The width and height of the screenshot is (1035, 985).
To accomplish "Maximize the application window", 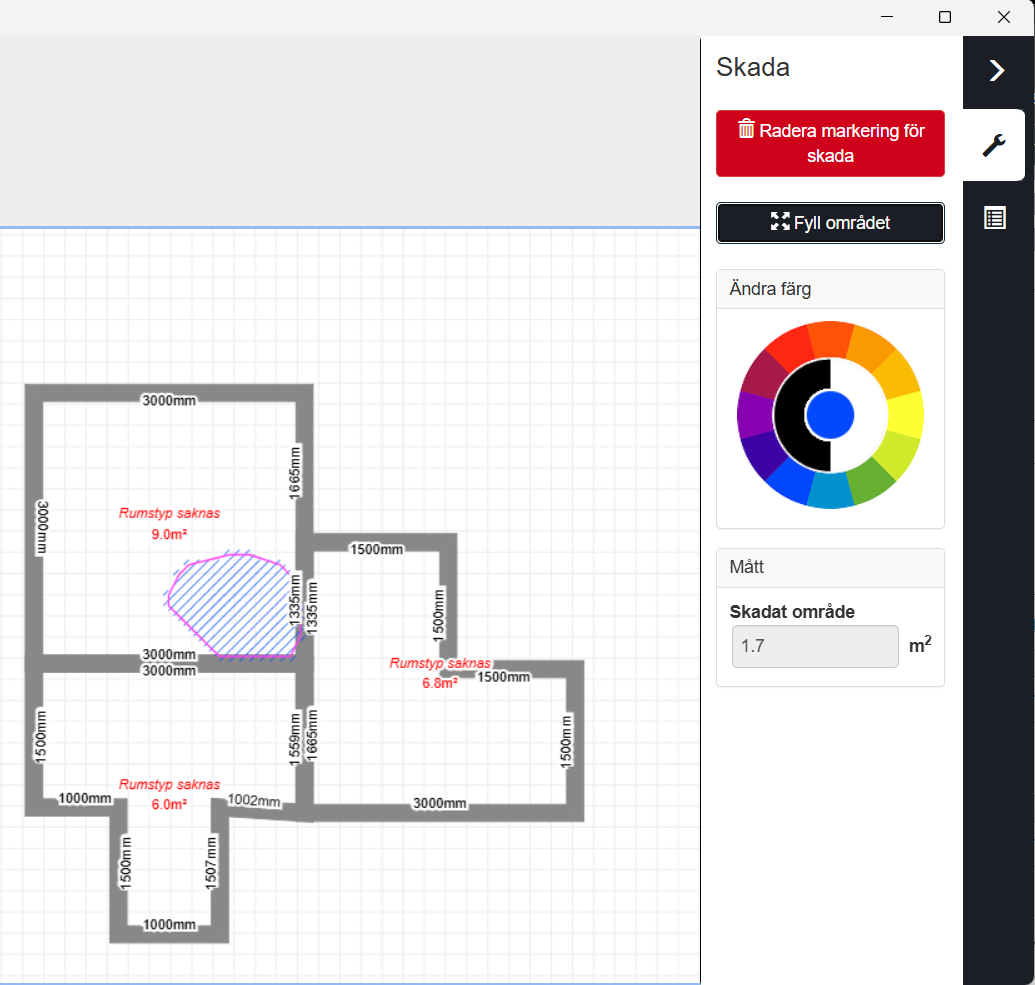I will [945, 17].
